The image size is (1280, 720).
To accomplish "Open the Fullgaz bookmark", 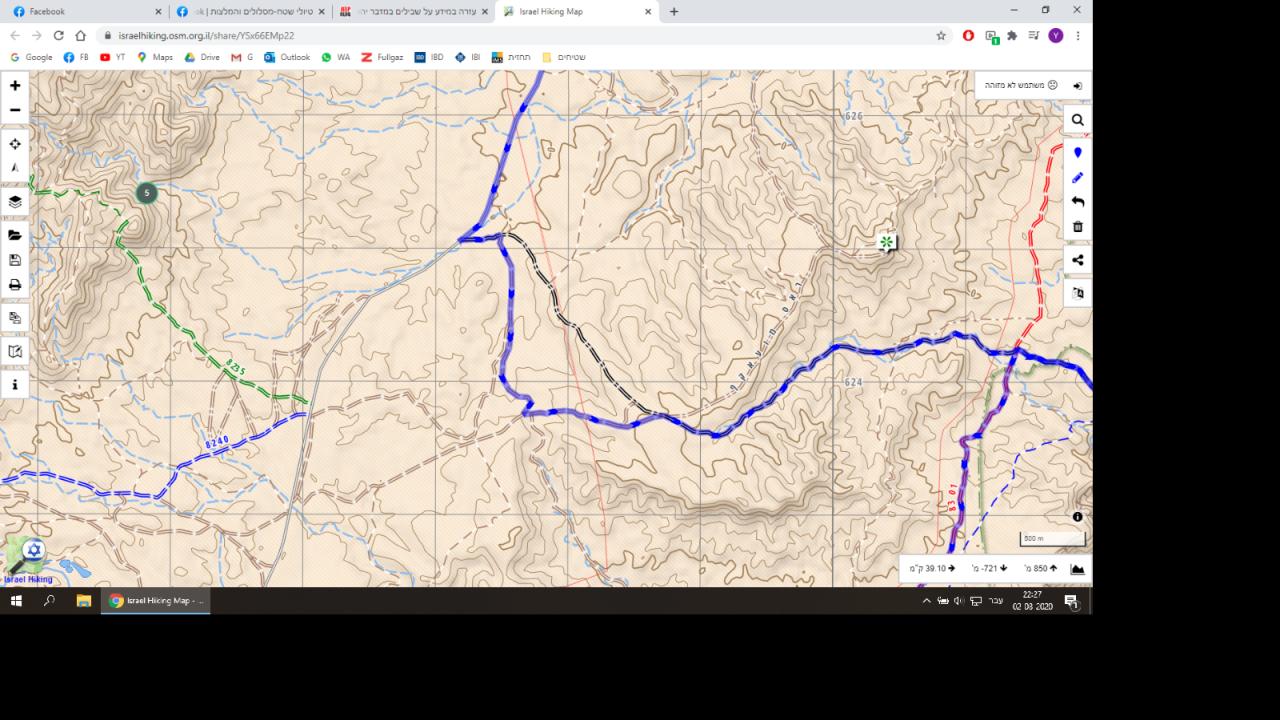I will tap(381, 57).
